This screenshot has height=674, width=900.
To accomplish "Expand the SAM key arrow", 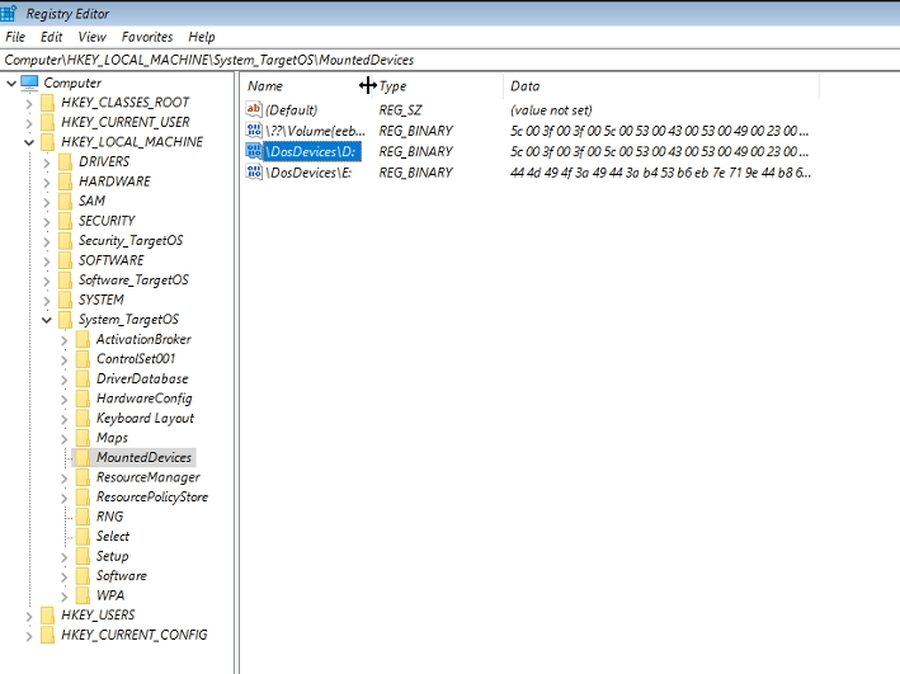I will click(x=47, y=202).
